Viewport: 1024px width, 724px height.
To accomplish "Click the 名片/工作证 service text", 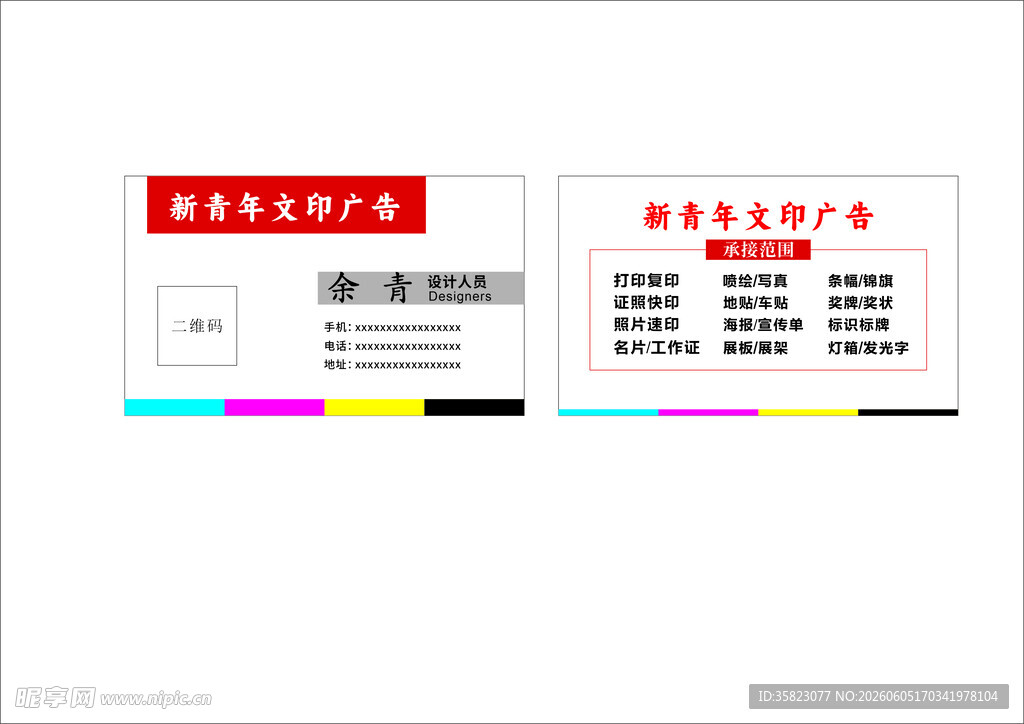I will tap(656, 347).
